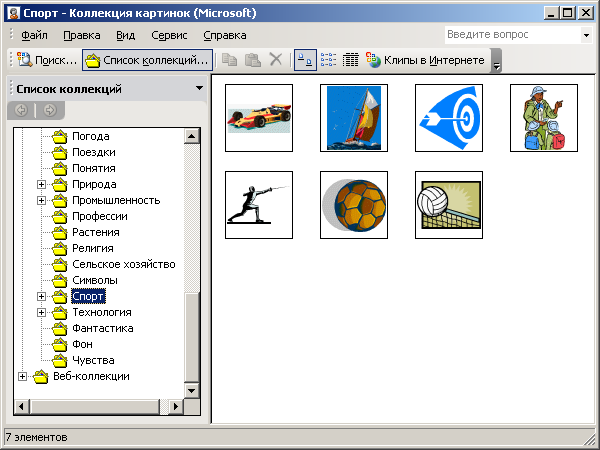The image size is (600, 450).
Task: Open the Список коллекций pane dropdown
Action: (x=199, y=88)
